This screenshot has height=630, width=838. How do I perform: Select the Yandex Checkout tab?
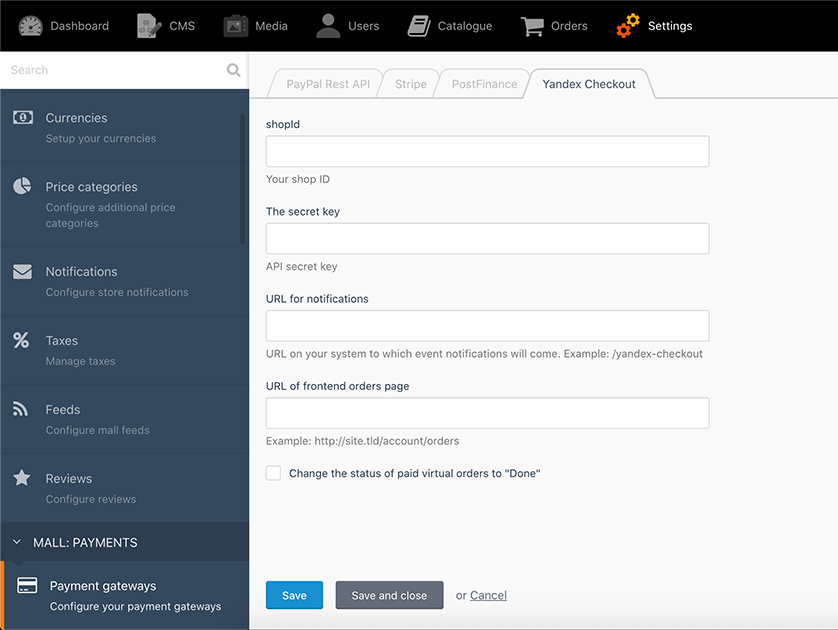[588, 84]
